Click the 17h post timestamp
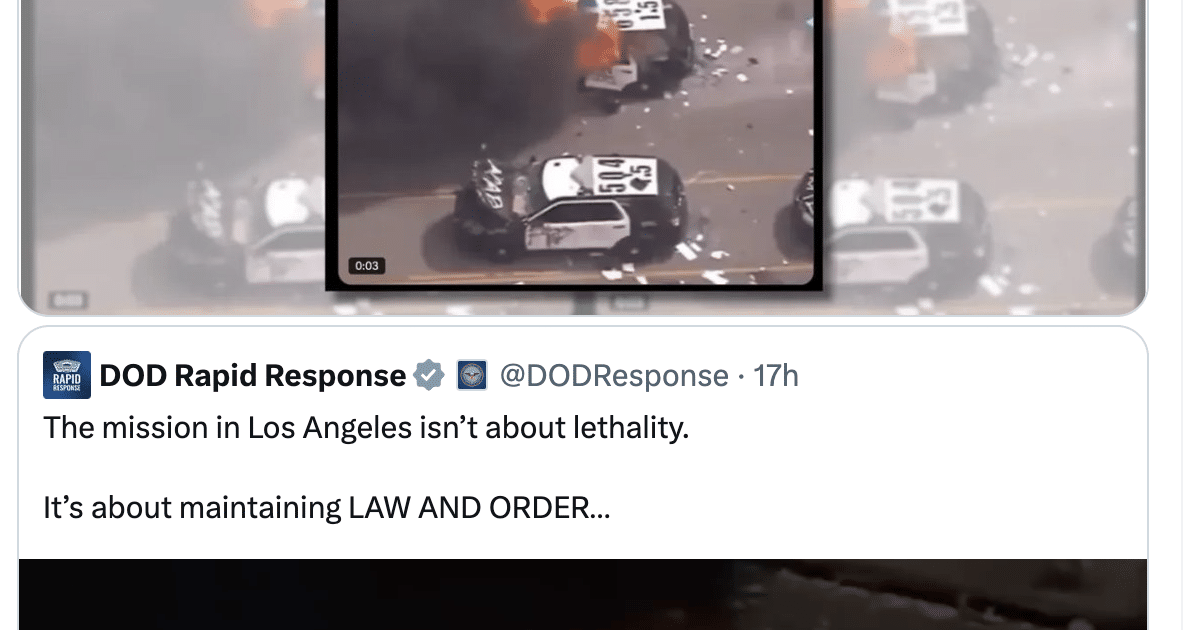1194x630 pixels. (775, 376)
